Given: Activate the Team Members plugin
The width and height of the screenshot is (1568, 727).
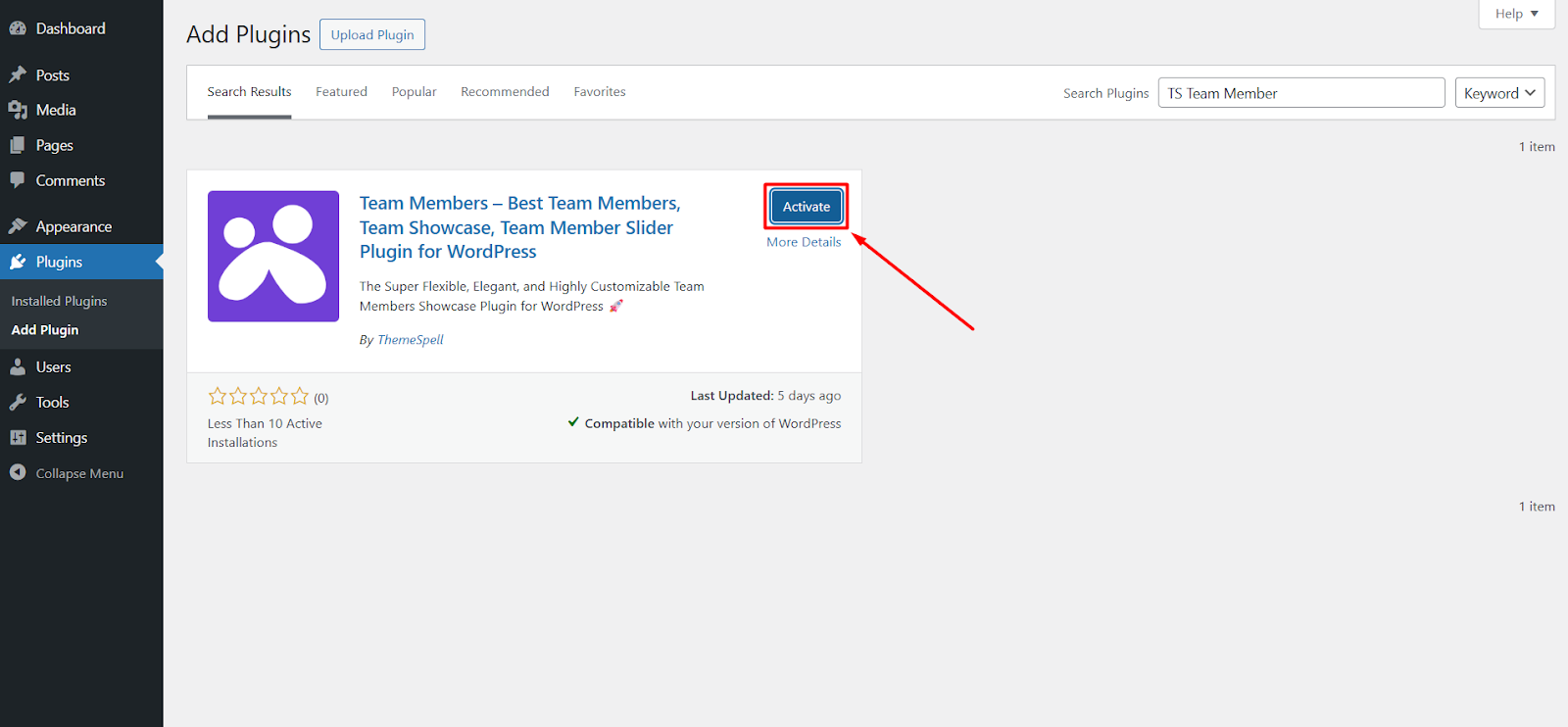Looking at the screenshot, I should pos(806,207).
